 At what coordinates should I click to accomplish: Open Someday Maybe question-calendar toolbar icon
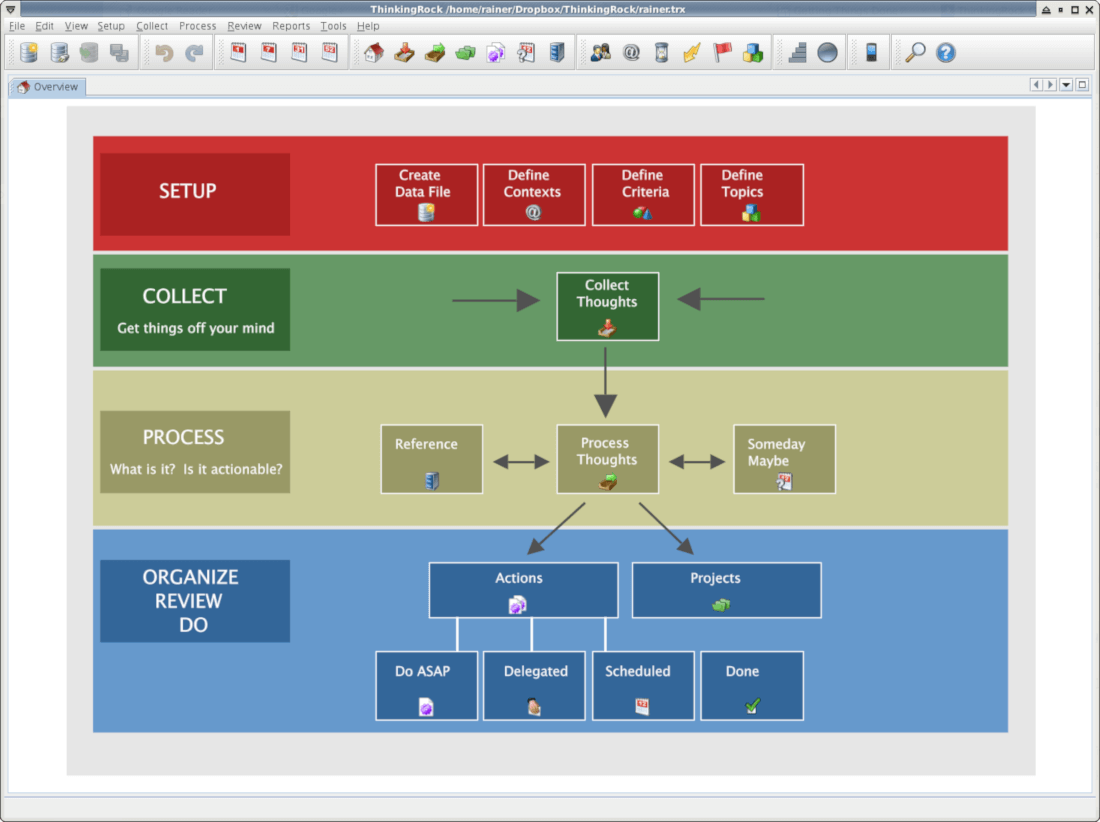point(526,53)
